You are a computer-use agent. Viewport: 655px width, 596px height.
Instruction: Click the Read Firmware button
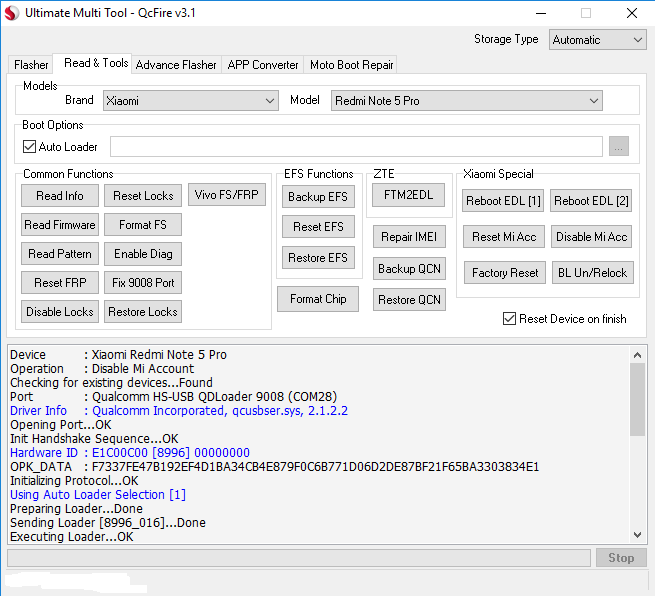[x=60, y=225]
